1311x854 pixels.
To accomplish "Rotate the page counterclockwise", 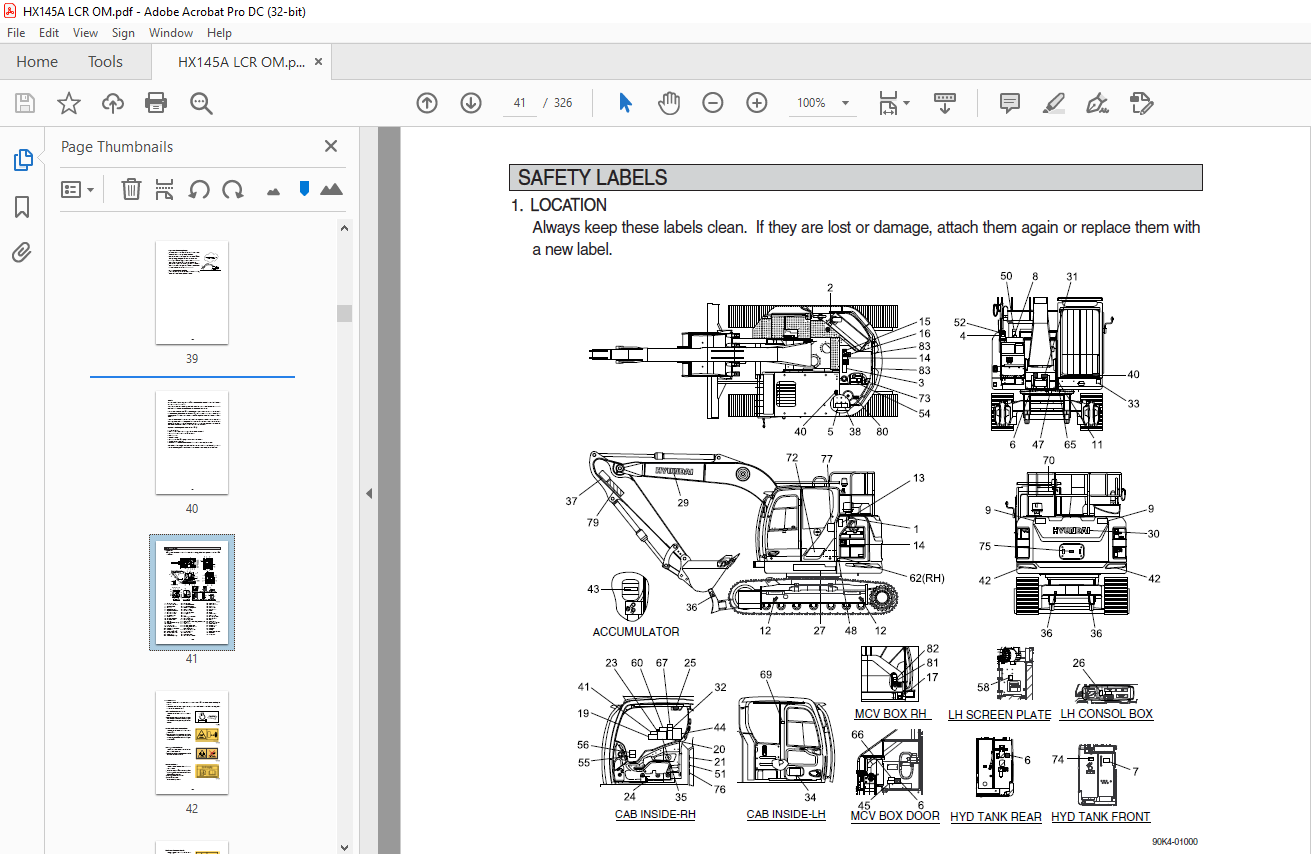I will [199, 189].
